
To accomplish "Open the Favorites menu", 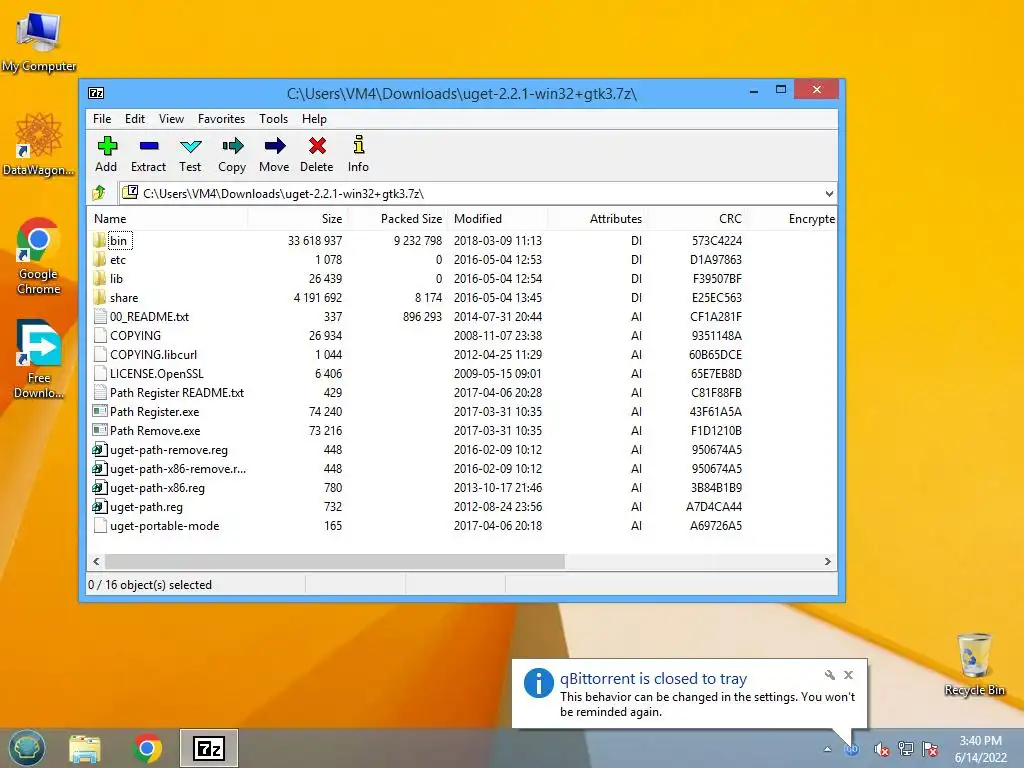I will point(221,119).
